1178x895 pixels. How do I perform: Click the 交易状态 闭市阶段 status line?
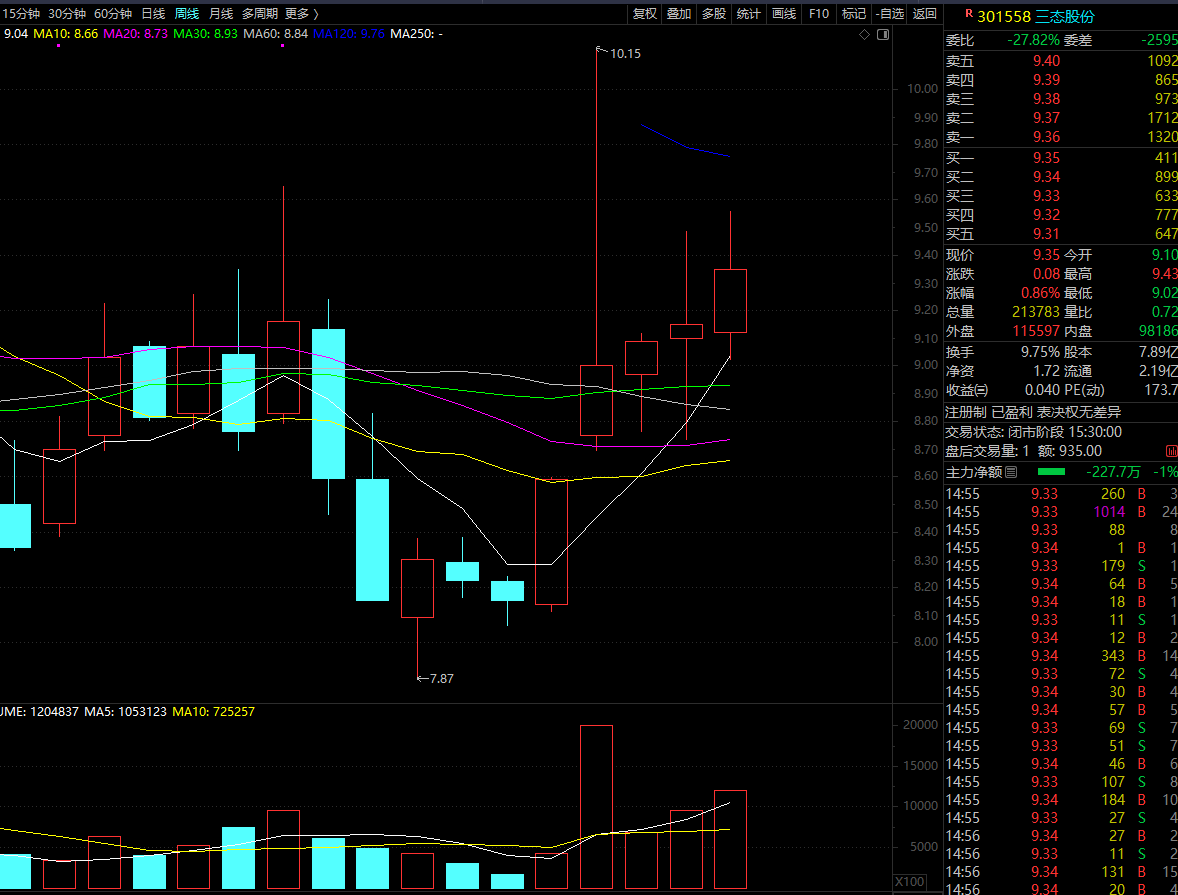(x=1033, y=432)
